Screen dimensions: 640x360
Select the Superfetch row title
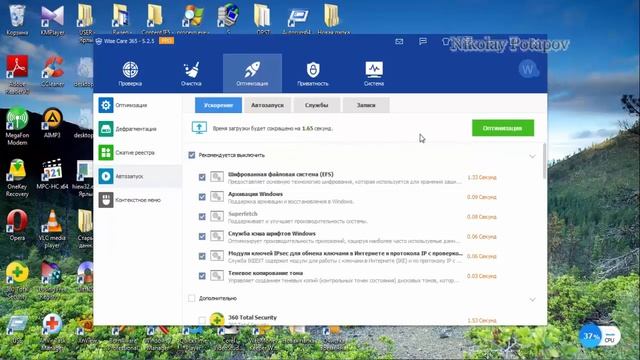tap(242, 214)
